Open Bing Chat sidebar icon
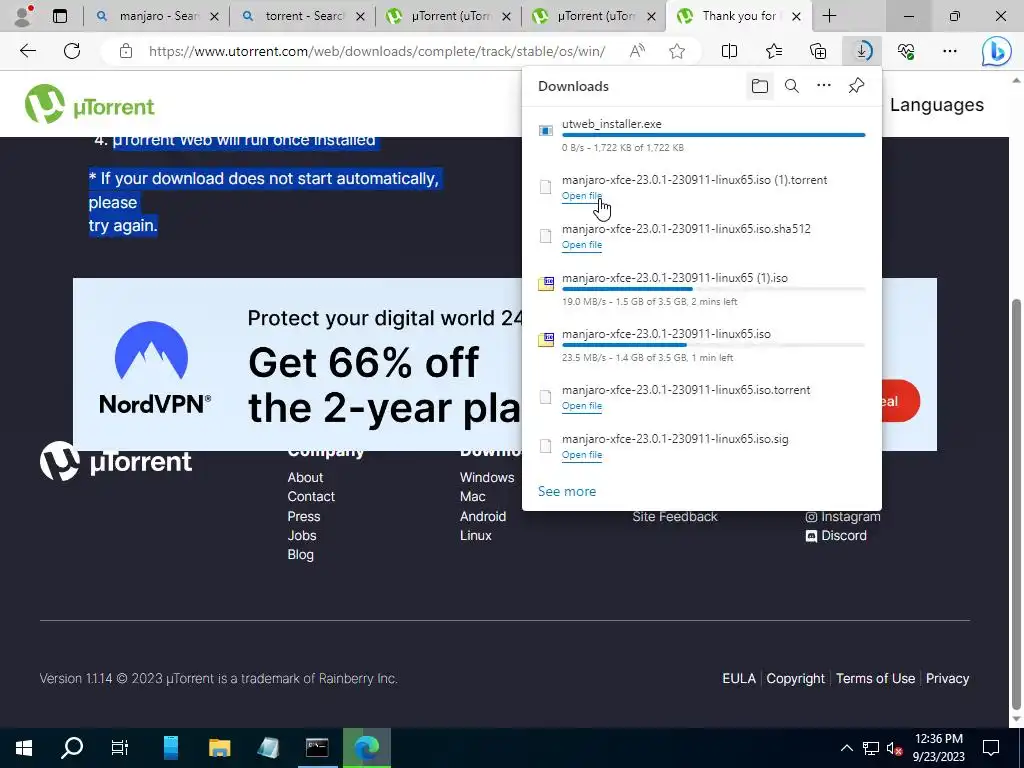1024x768 pixels. [x=997, y=52]
